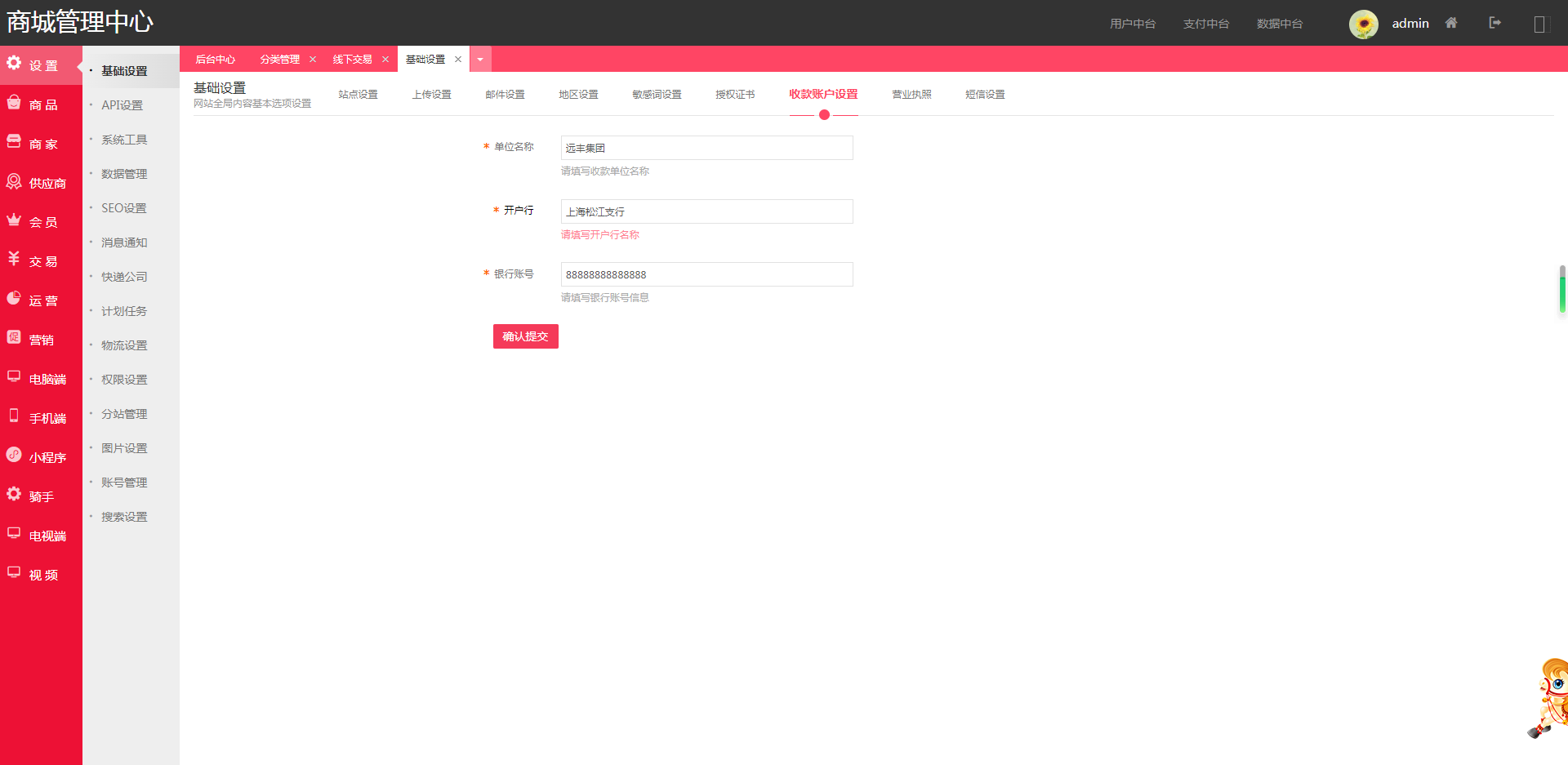Open 快递公司 in the submenu
Viewport: 1568px width, 765px height.
(x=124, y=277)
